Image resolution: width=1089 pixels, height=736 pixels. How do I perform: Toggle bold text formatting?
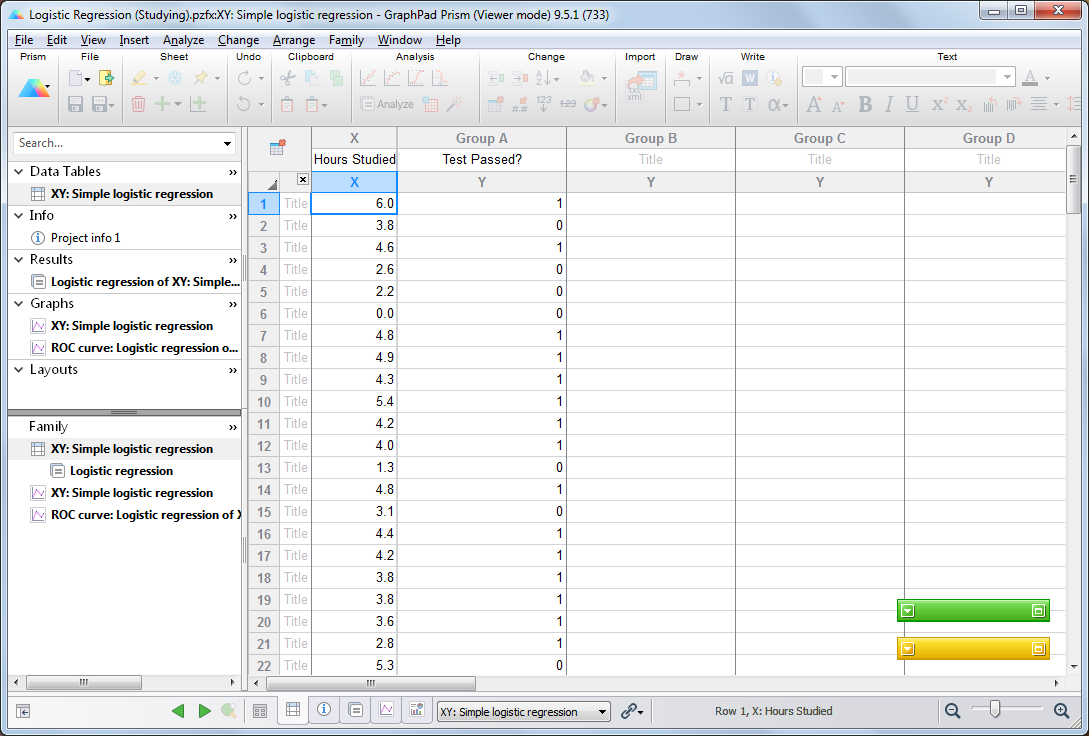[x=864, y=104]
